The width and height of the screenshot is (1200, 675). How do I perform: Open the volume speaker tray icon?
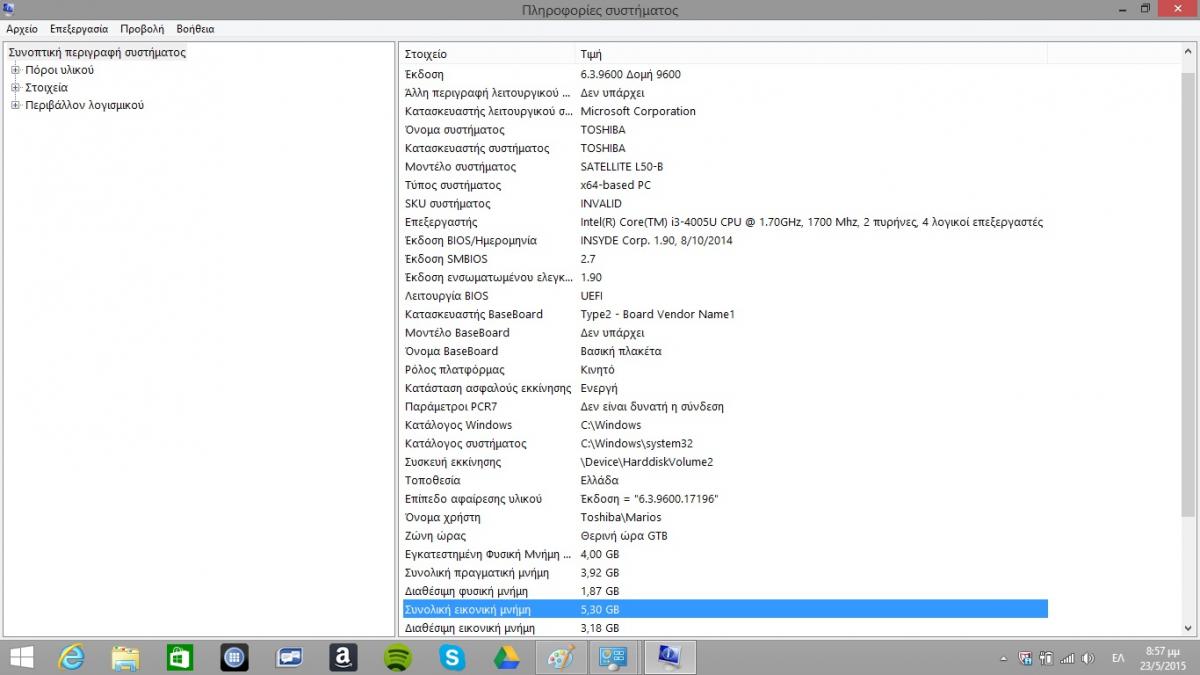point(1088,658)
